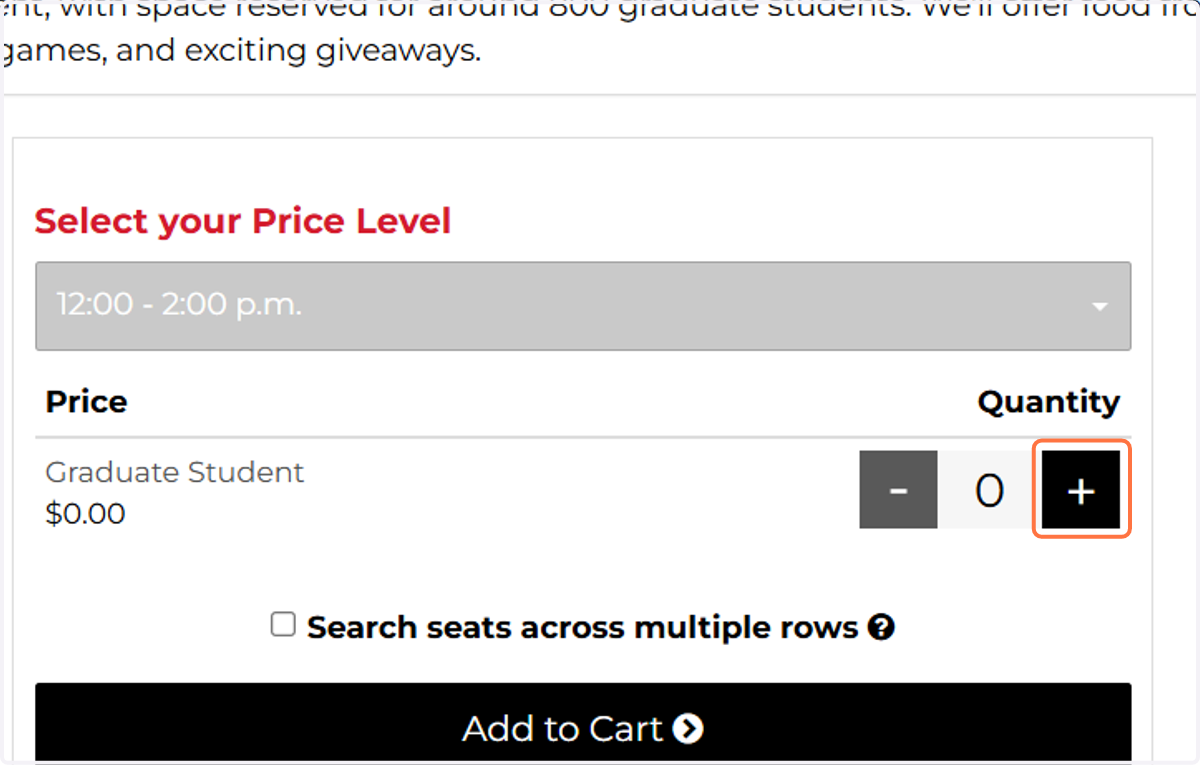Enable Search seats across multiple rows checkbox
This screenshot has width=1200, height=765.
coord(284,626)
